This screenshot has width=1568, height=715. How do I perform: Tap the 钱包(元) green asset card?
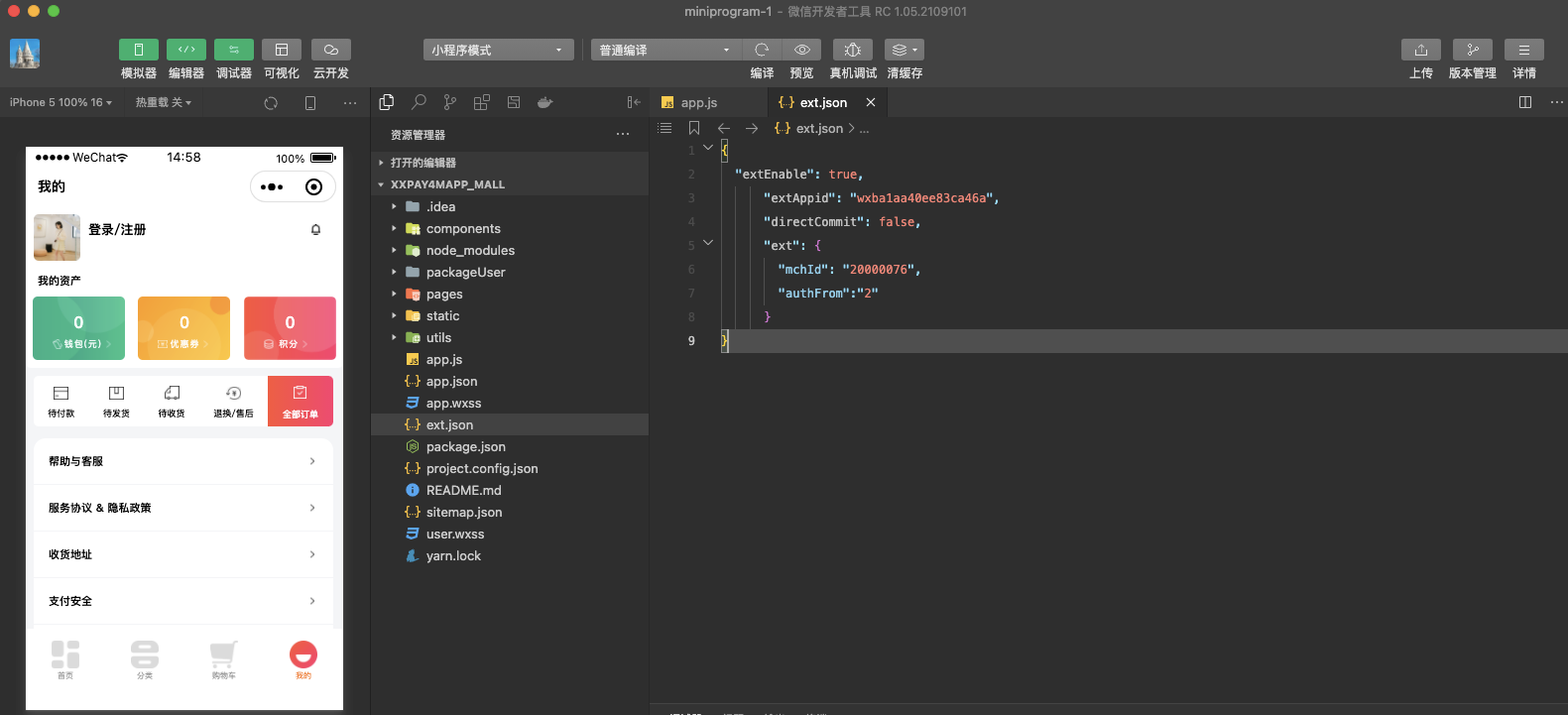click(x=78, y=328)
